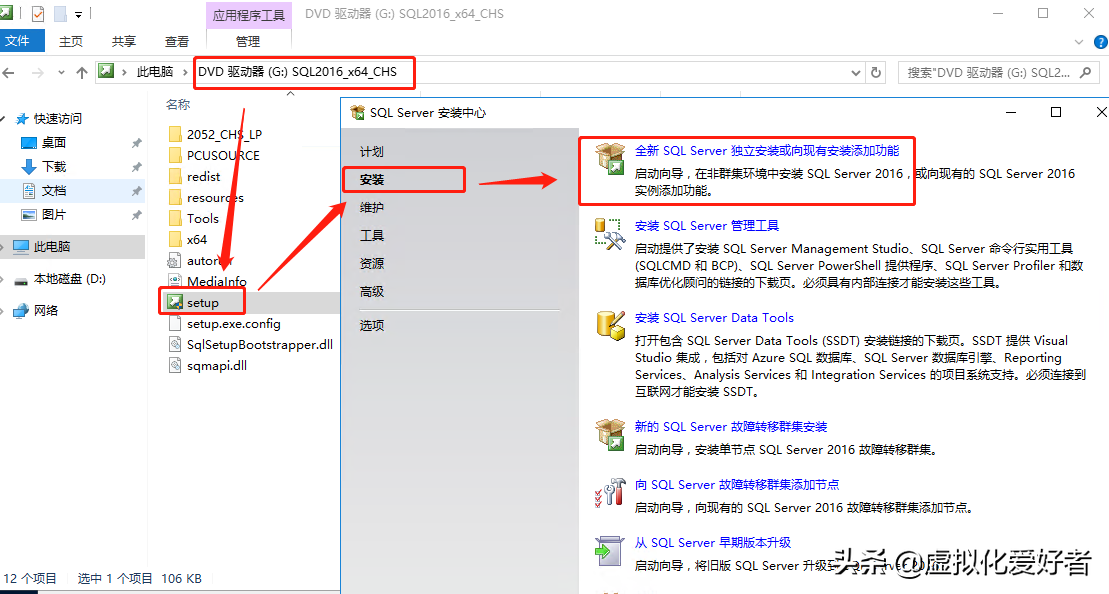
Task: Switch to the 主页 ribbon tab
Action: click(71, 42)
